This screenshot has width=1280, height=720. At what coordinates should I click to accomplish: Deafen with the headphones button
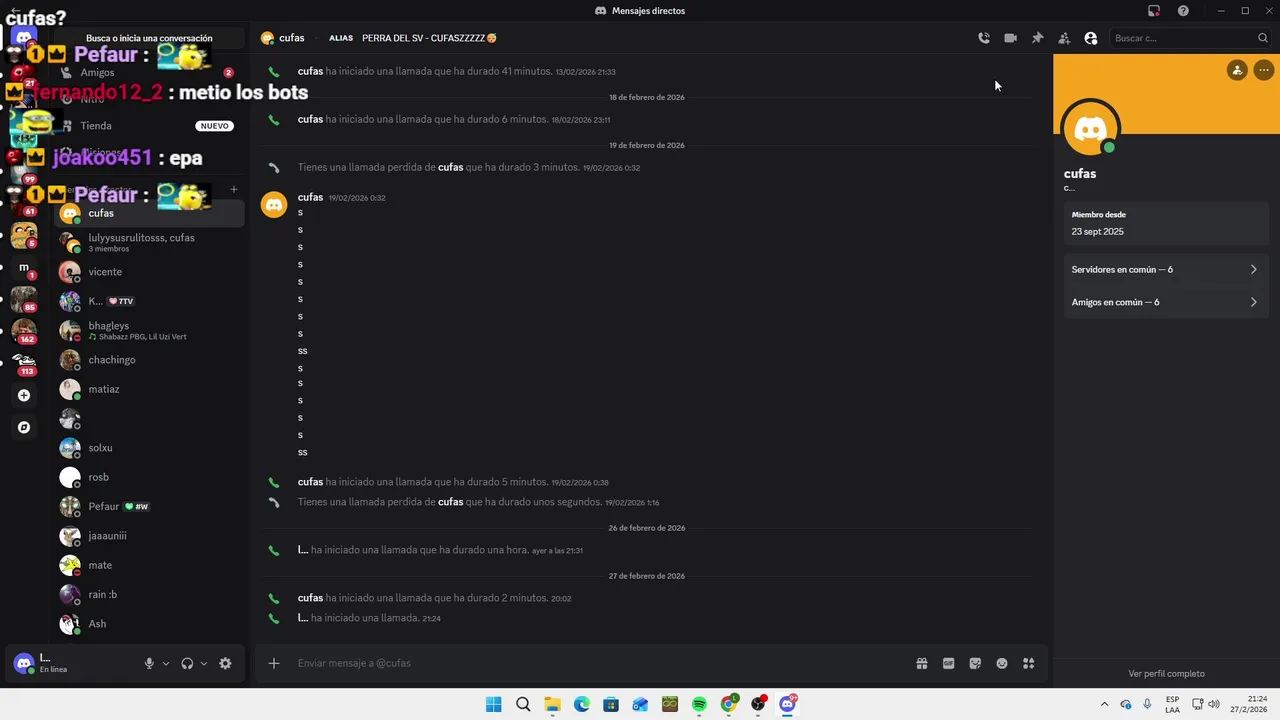pos(187,663)
